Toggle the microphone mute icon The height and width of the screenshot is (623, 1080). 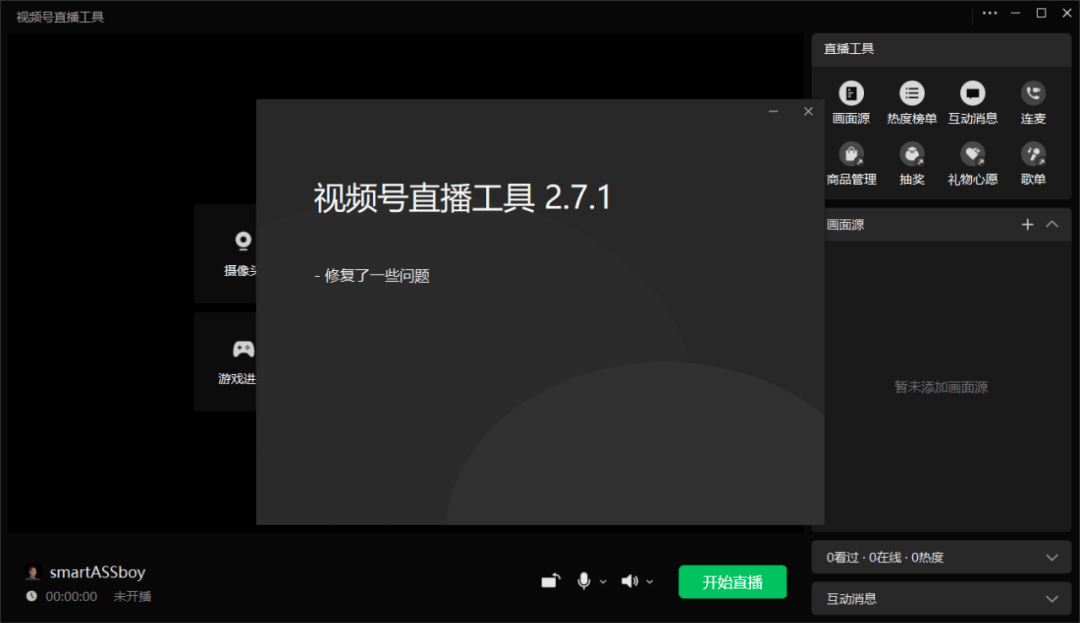583,581
